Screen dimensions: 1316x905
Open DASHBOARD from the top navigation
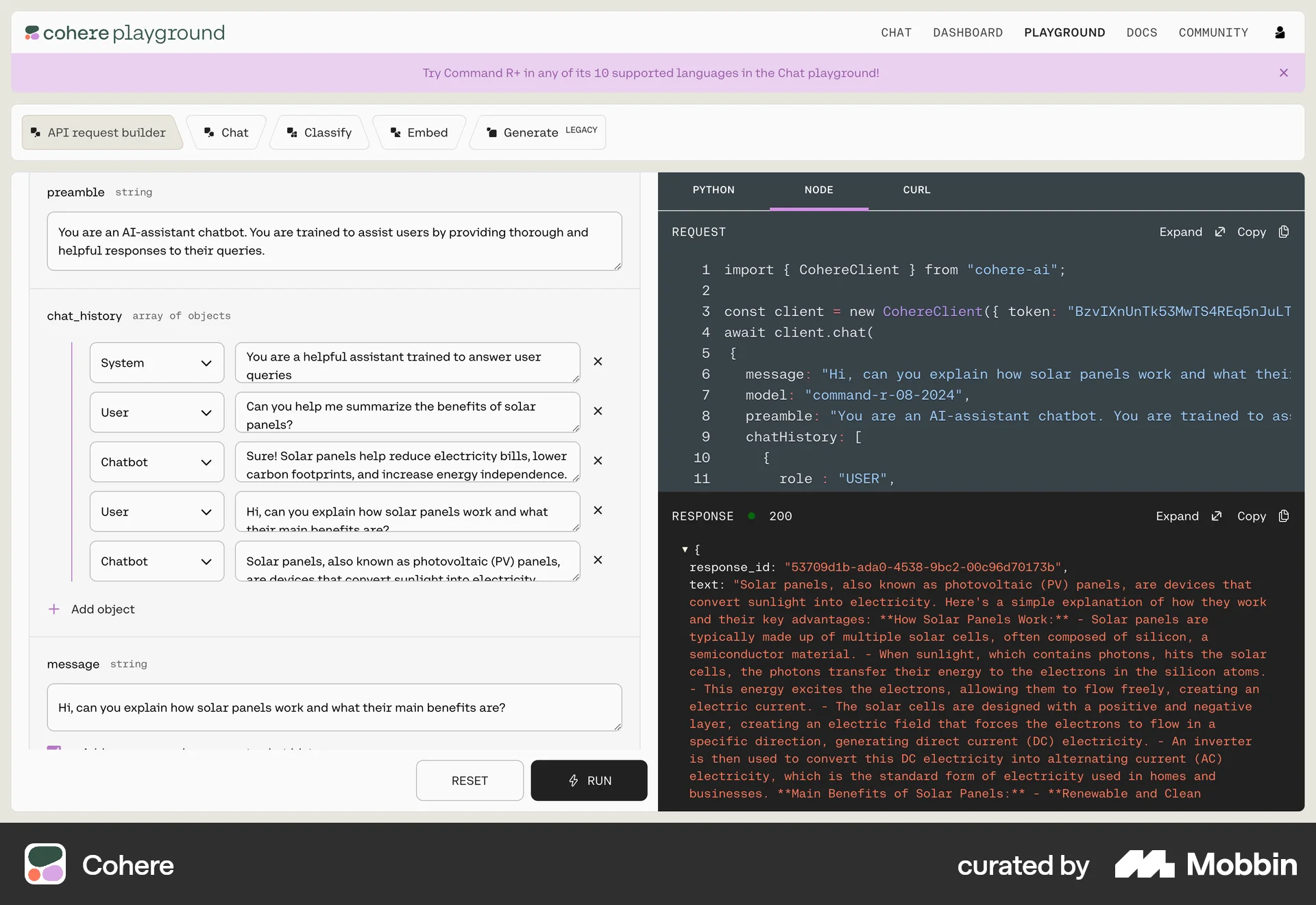click(x=967, y=32)
